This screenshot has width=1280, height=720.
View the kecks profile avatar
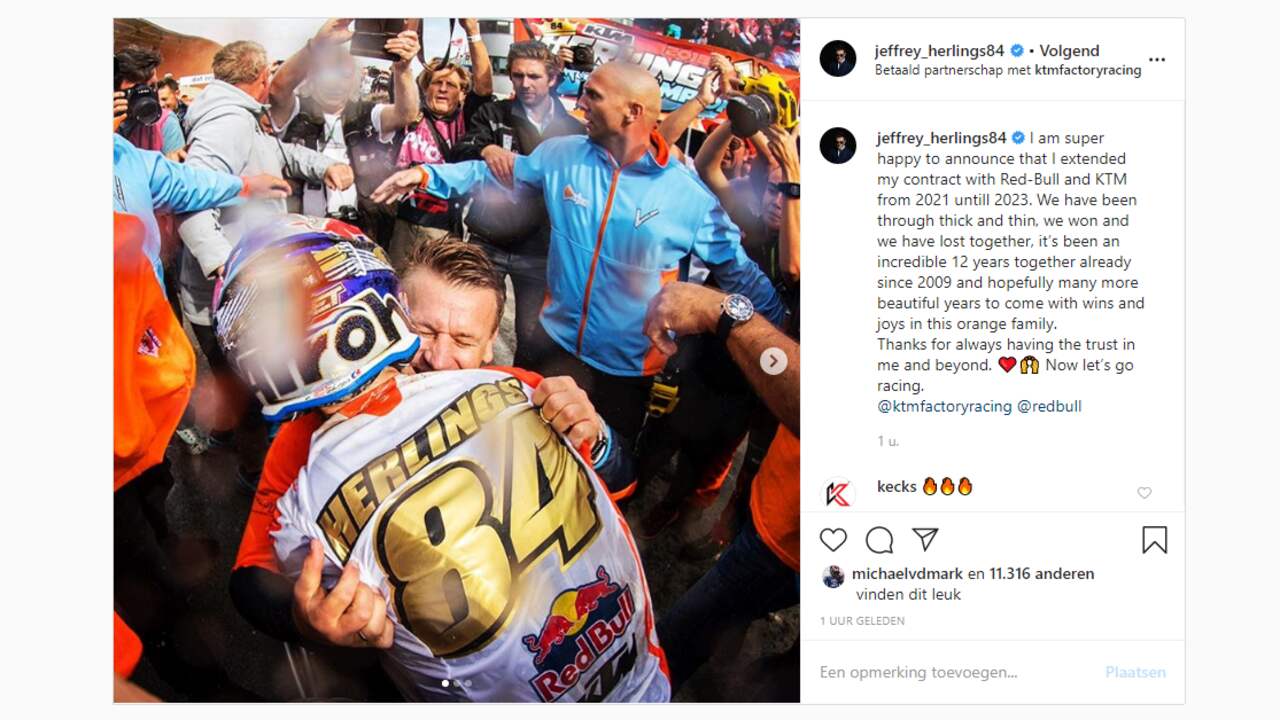838,493
